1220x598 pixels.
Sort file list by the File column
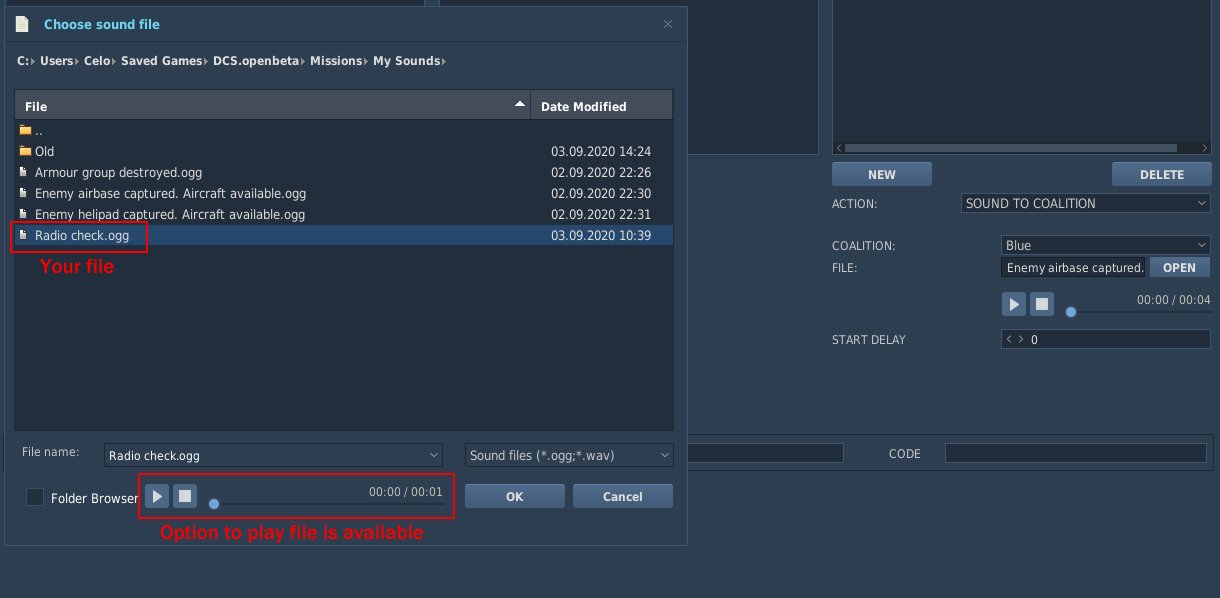point(272,106)
